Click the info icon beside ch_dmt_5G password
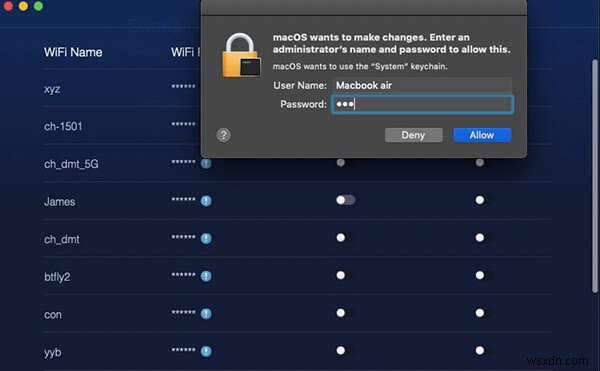The height and width of the screenshot is (371, 600). coord(206,163)
